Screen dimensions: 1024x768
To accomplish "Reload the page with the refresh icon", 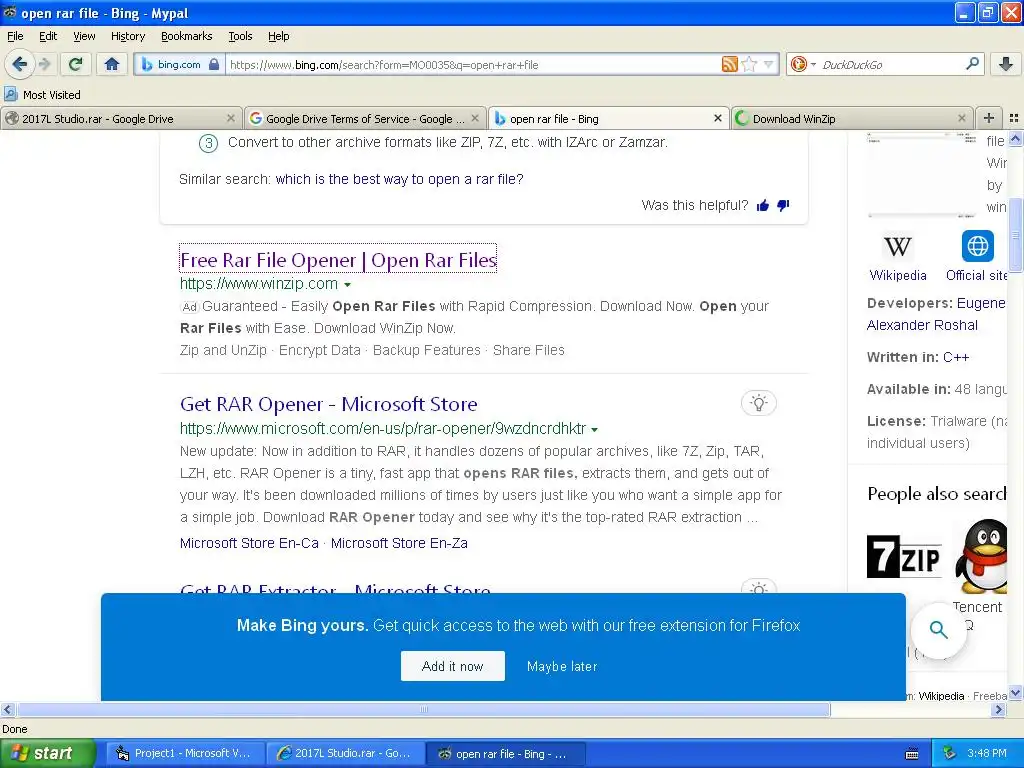I will point(76,64).
